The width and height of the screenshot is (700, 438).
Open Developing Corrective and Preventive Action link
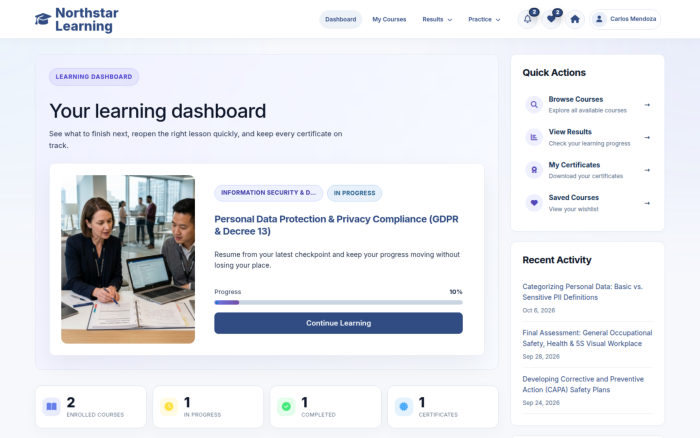[x=583, y=384]
